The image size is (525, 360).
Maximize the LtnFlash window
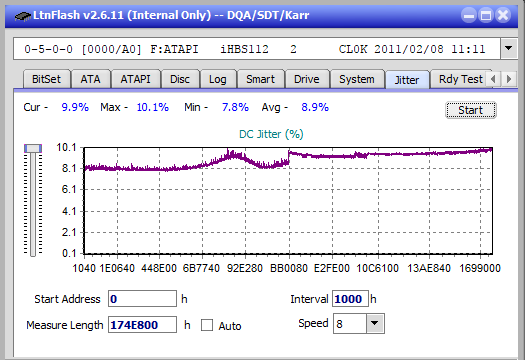486,15
